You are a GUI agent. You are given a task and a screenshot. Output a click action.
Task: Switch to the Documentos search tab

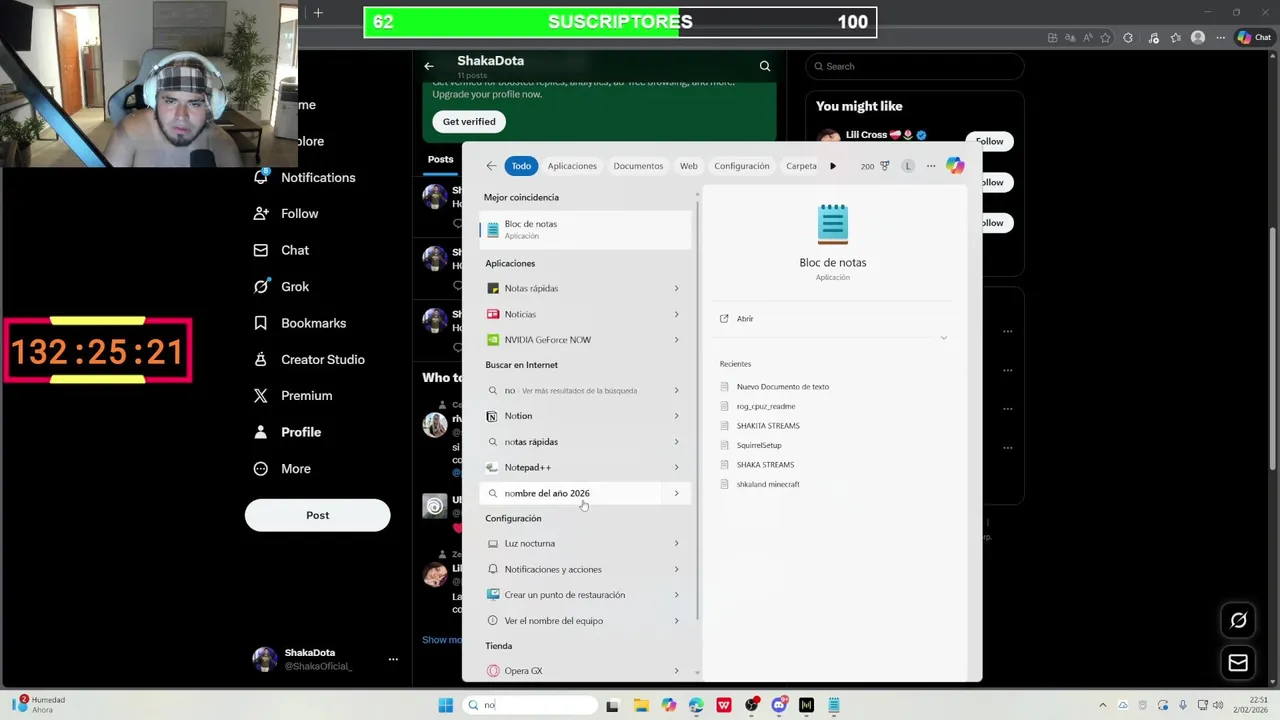[x=638, y=166]
